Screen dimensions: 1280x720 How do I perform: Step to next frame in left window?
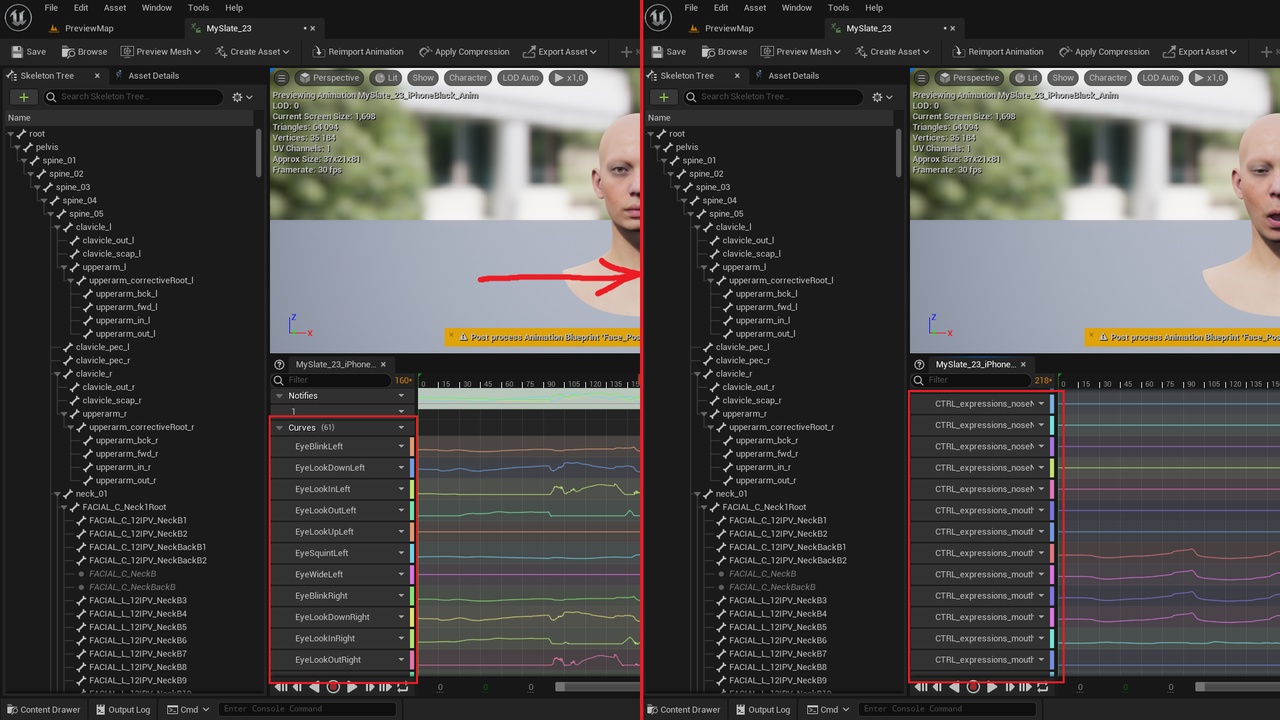point(369,687)
